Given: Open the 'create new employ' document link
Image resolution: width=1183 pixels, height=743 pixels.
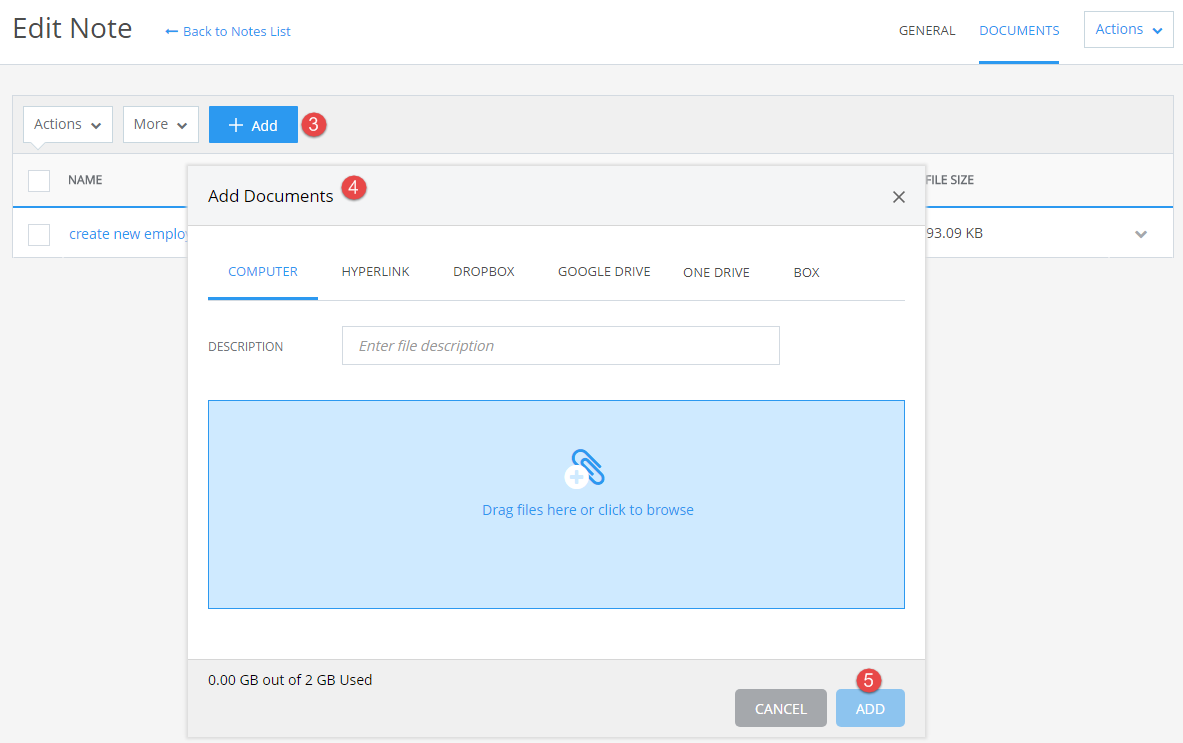Looking at the screenshot, I should pyautogui.click(x=128, y=234).
